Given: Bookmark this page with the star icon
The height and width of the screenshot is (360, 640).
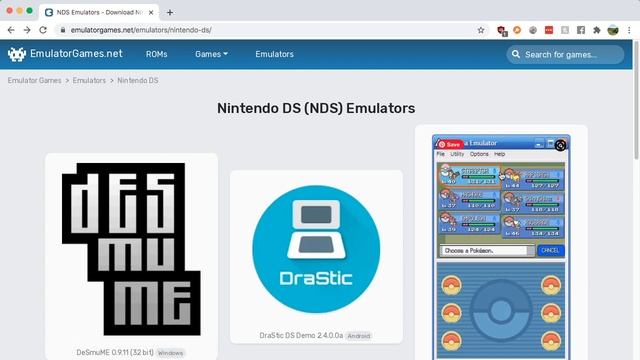Looking at the screenshot, I should (481, 30).
